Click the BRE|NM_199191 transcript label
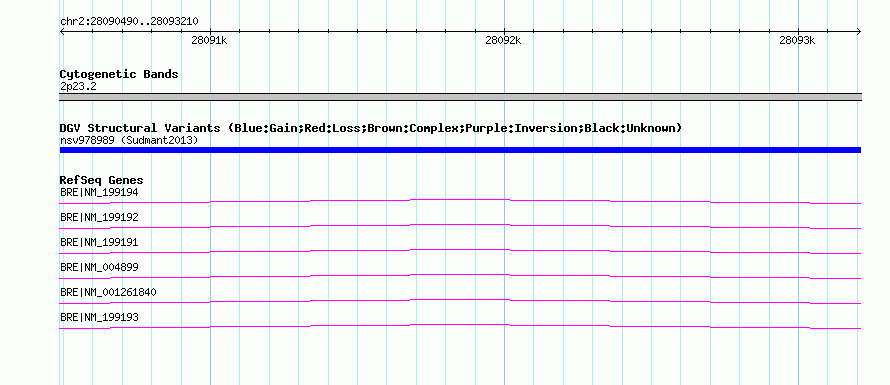This screenshot has width=890, height=385. pos(99,242)
